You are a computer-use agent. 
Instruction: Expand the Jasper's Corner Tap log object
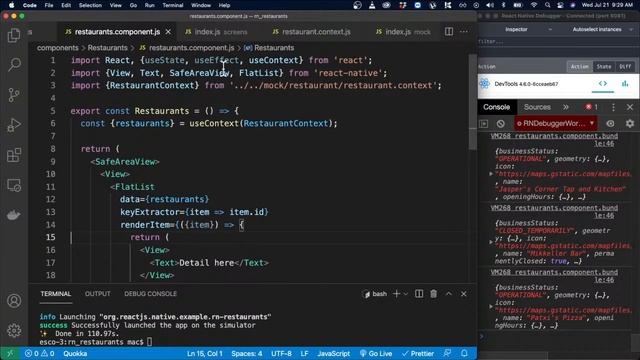[x=491, y=174]
